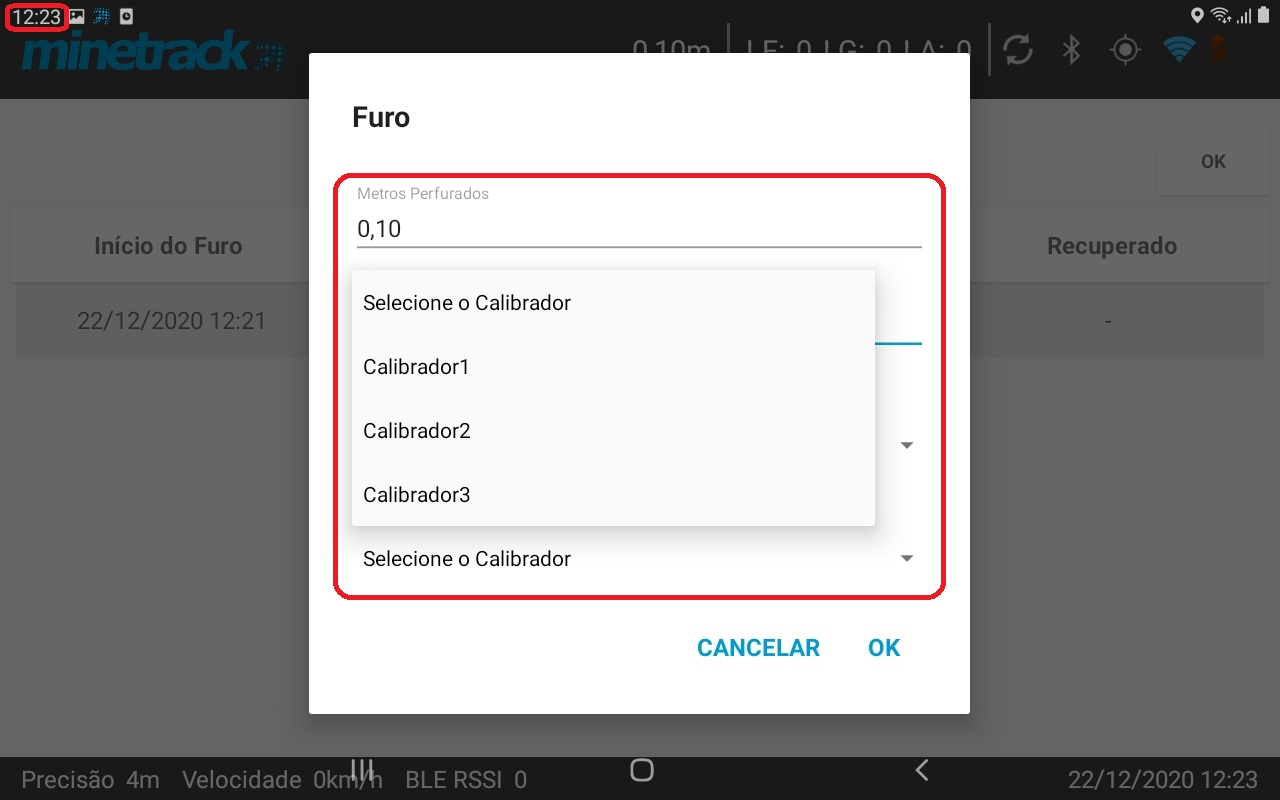Tap the Bluetooth icon in app header
1280x800 pixels.
(1071, 50)
